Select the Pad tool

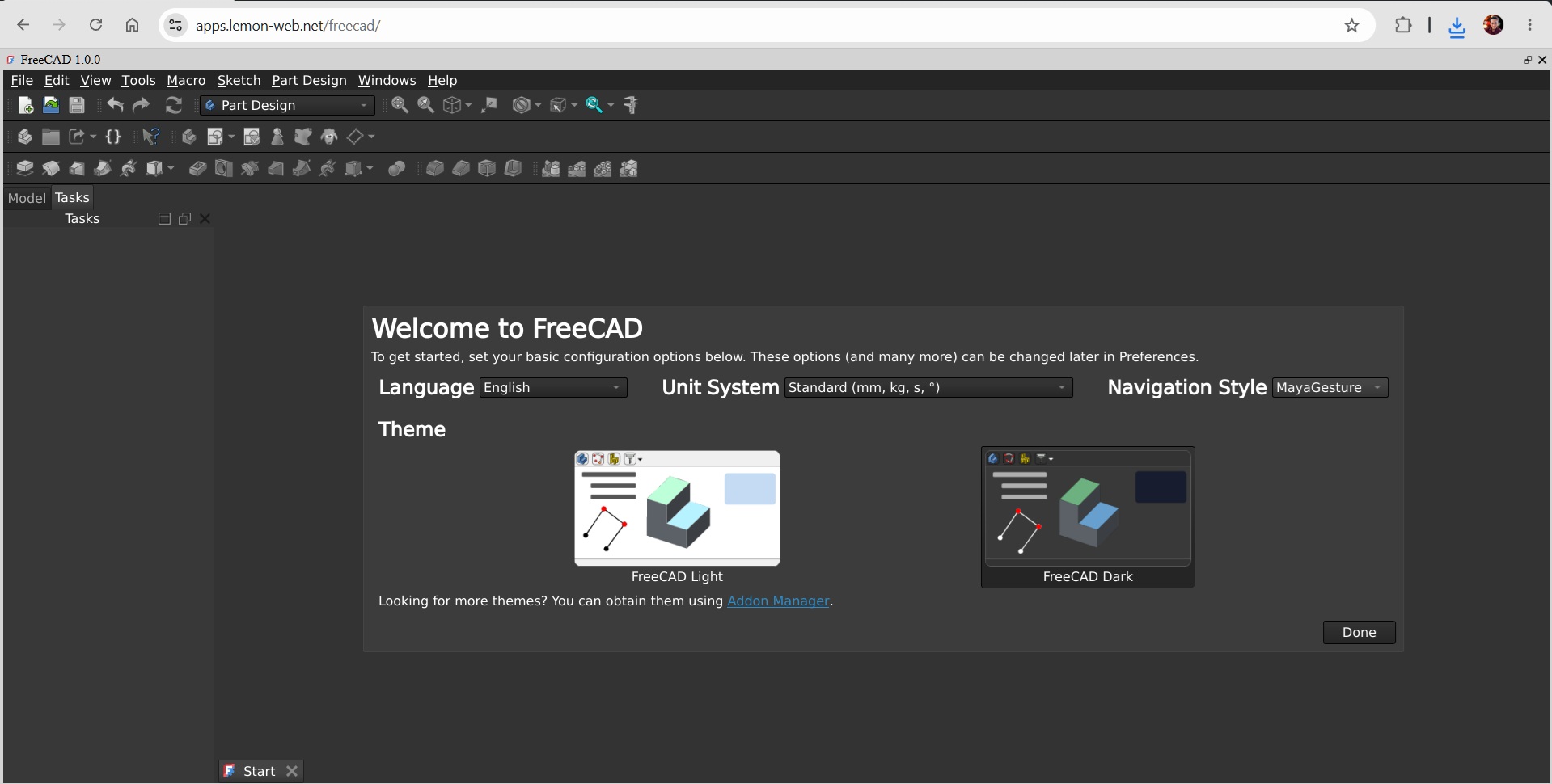(x=25, y=168)
